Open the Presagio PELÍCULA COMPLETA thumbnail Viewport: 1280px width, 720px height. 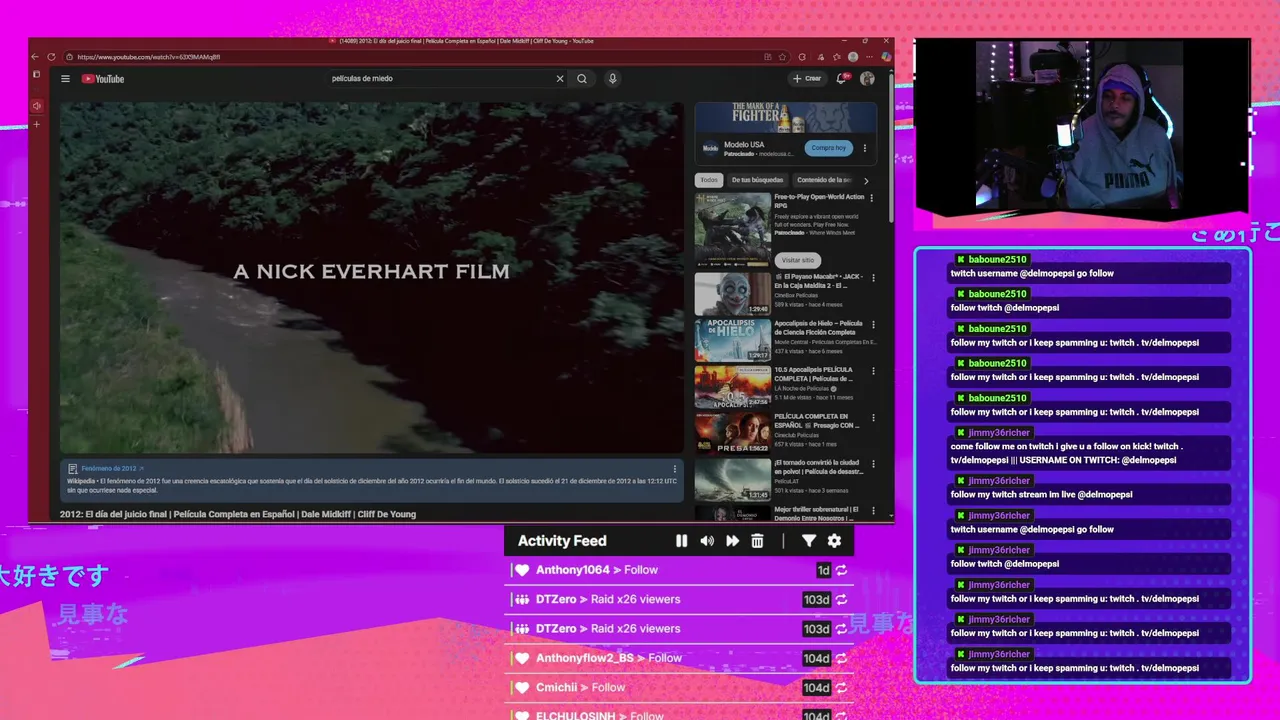click(x=733, y=433)
